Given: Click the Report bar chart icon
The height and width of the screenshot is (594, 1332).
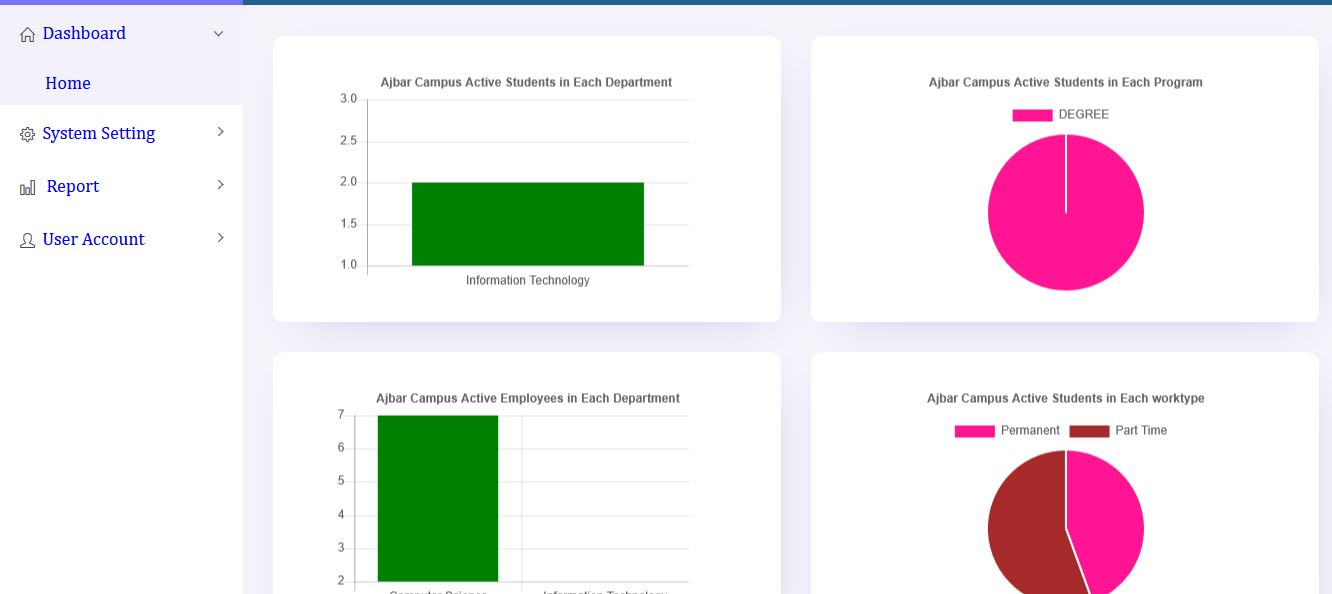Looking at the screenshot, I should (x=28, y=188).
